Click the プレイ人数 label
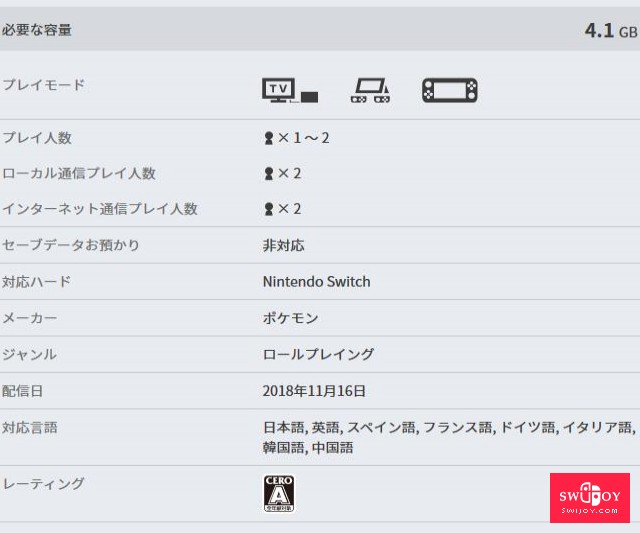Image resolution: width=640 pixels, height=533 pixels. point(37,138)
